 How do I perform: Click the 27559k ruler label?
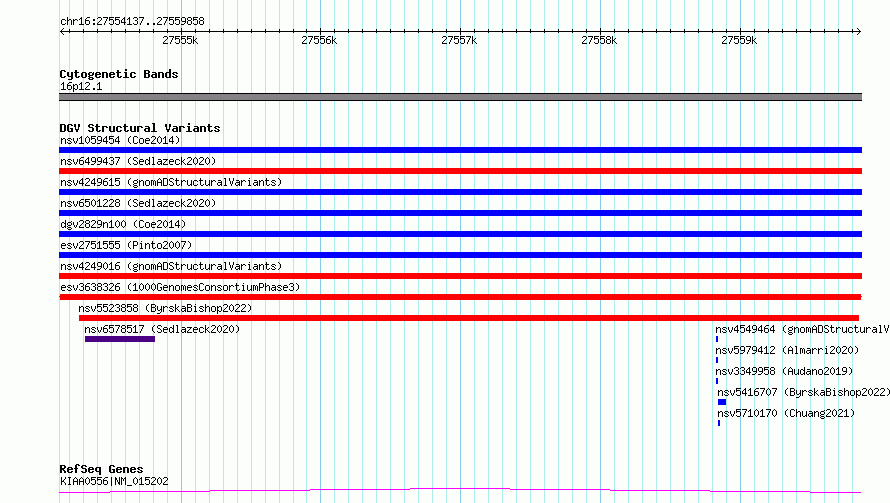point(739,40)
